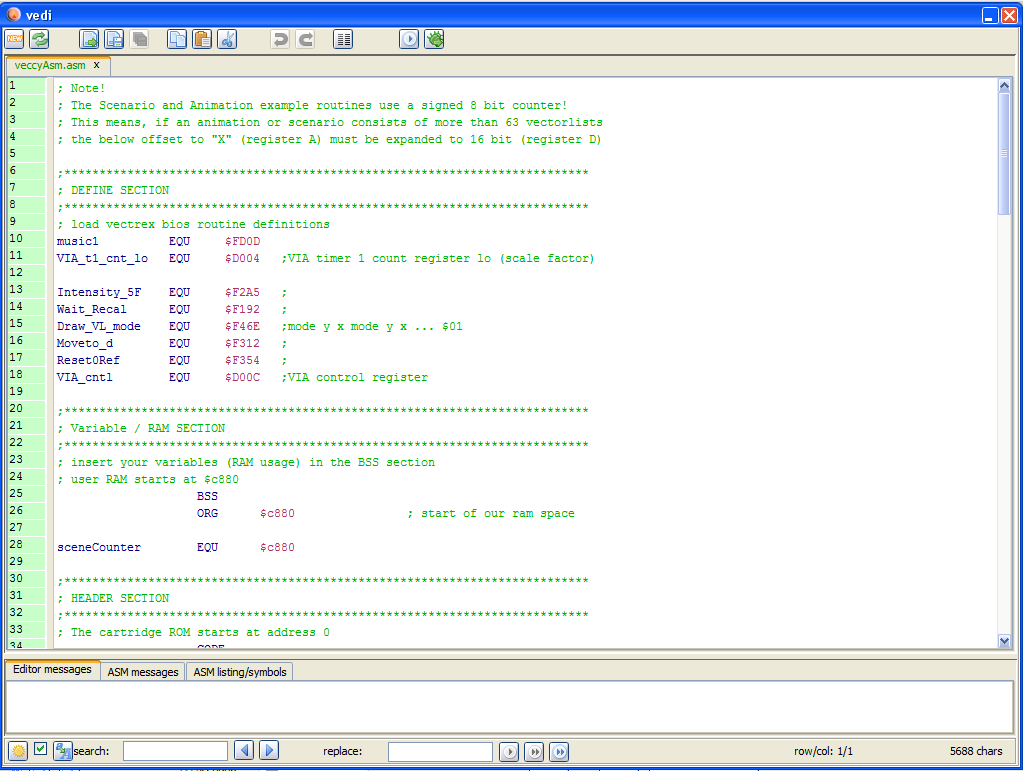The image size is (1023, 771).
Task: Click the green refresh/reload icon
Action: [x=39, y=39]
